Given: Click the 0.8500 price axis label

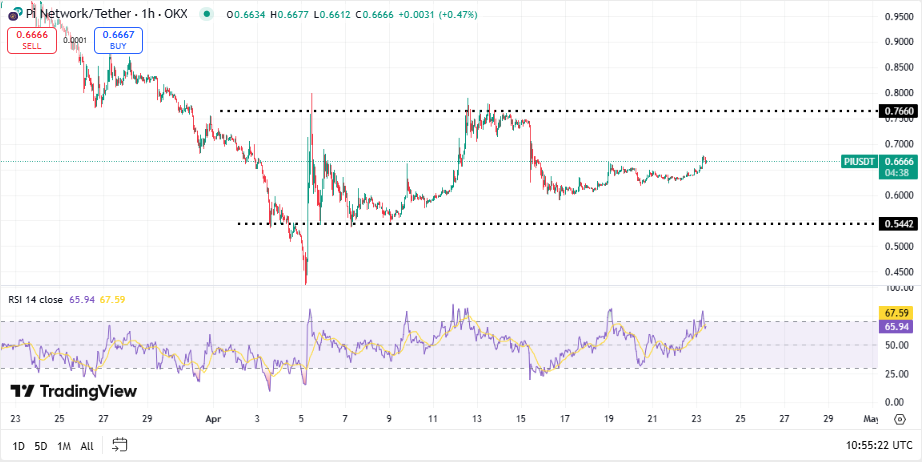Looking at the screenshot, I should tap(899, 68).
